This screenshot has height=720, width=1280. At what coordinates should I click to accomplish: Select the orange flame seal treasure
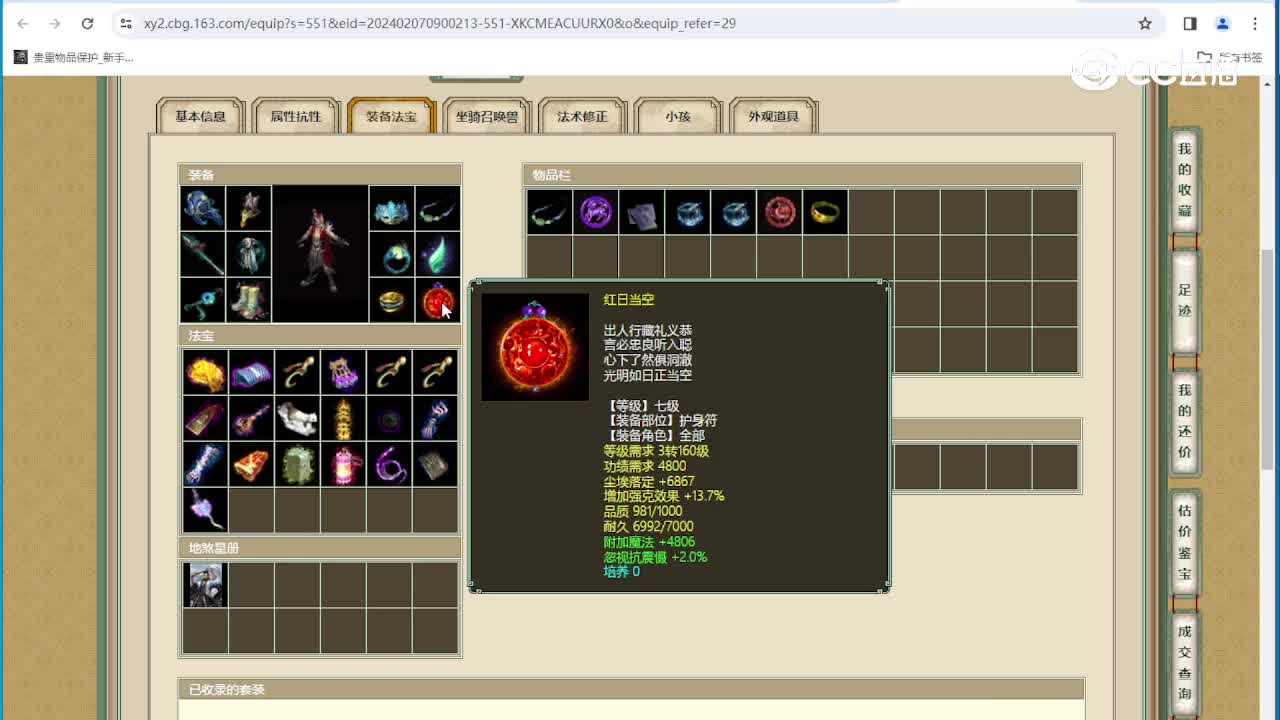coord(251,464)
